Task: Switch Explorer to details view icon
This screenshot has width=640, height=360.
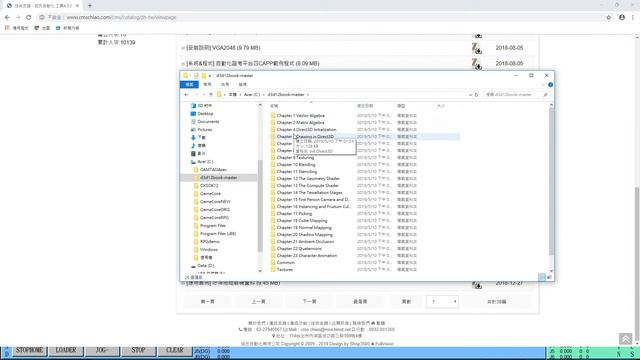Action: (542, 277)
